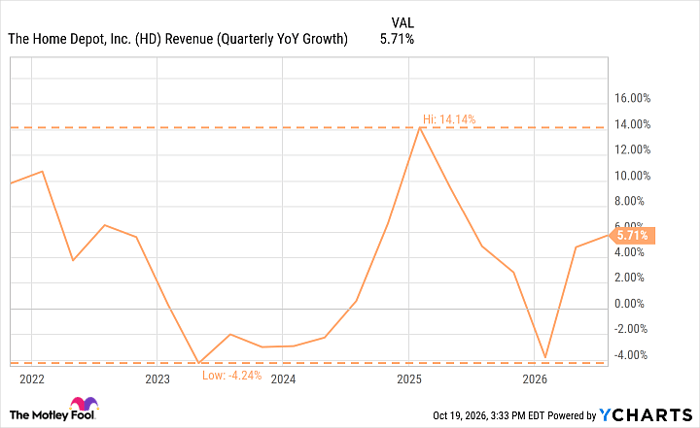Image resolution: width=700 pixels, height=428 pixels.
Task: Click the 8.00% y-axis label
Action: pyautogui.click(x=629, y=201)
